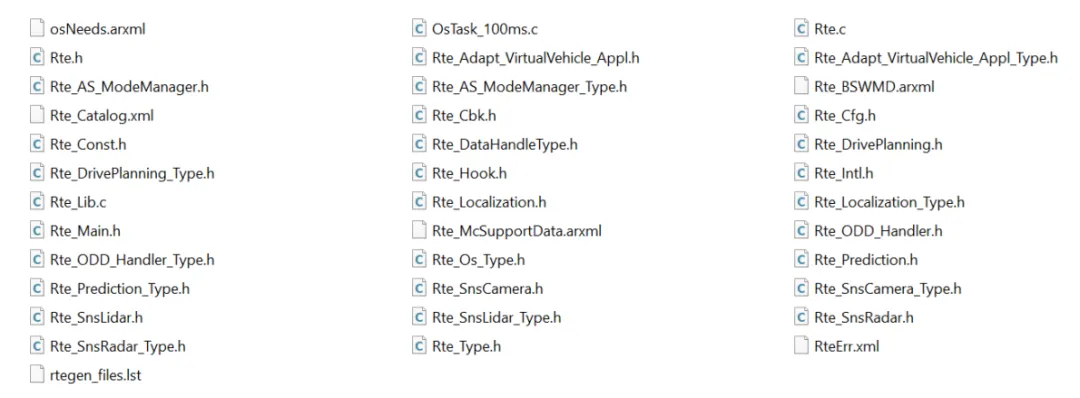Select the file name Rte_DrivePlanning.h
Image resolution: width=1080 pixels, height=398 pixels.
(878, 145)
